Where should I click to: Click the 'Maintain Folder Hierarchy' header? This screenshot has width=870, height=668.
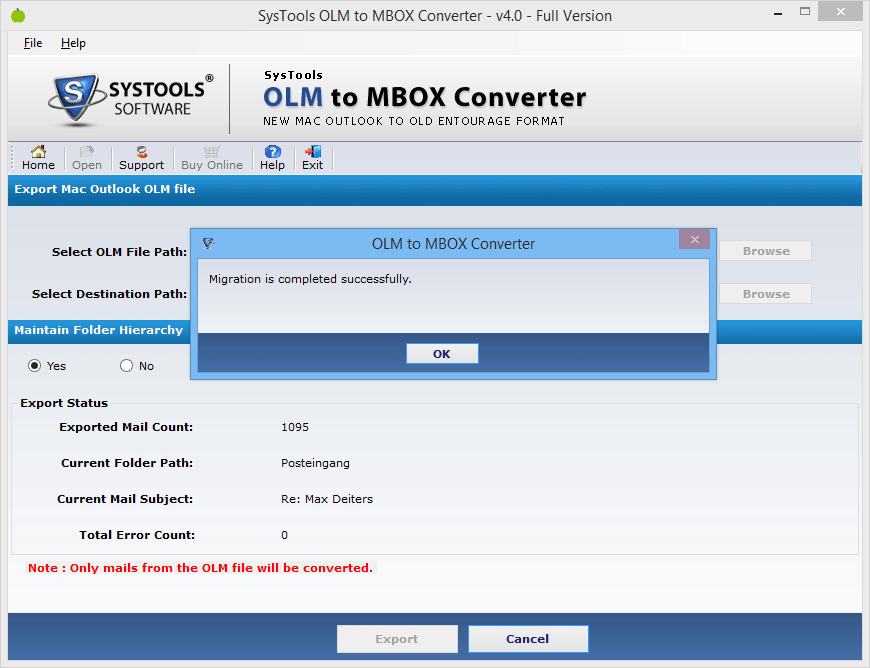[99, 330]
